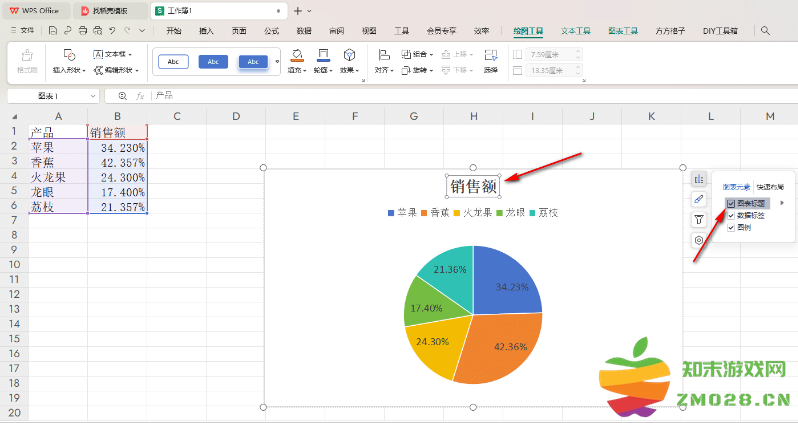Click the Outline (轮廓) icon
Viewport: 798px width, 423px height.
(x=322, y=57)
